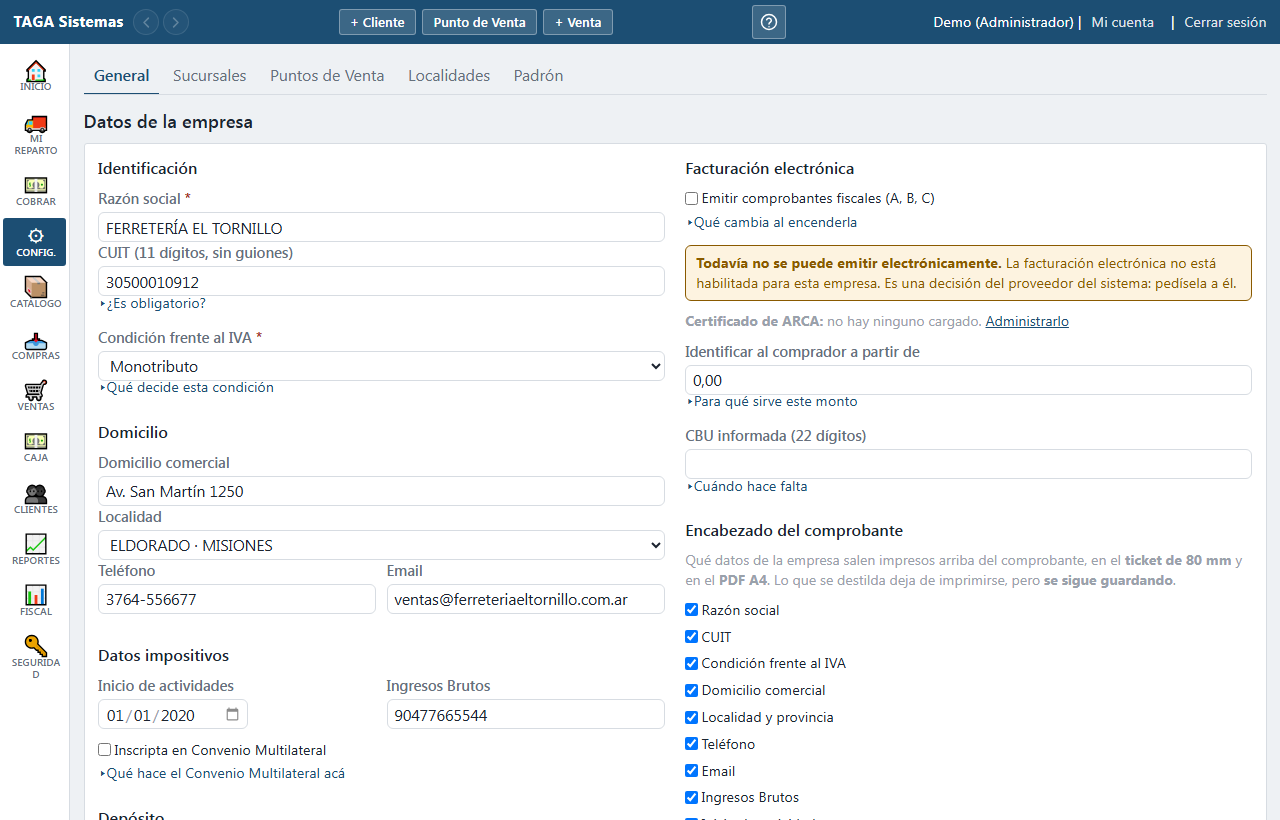The width and height of the screenshot is (1280, 820).
Task: Open the Ventas shopping cart icon
Action: (35, 396)
